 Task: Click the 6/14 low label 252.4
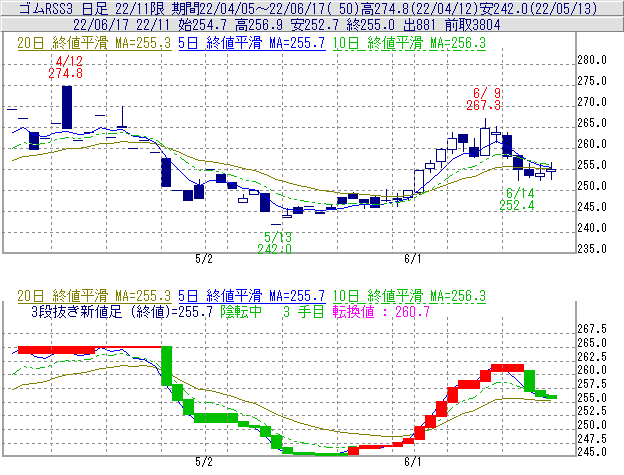tap(517, 206)
